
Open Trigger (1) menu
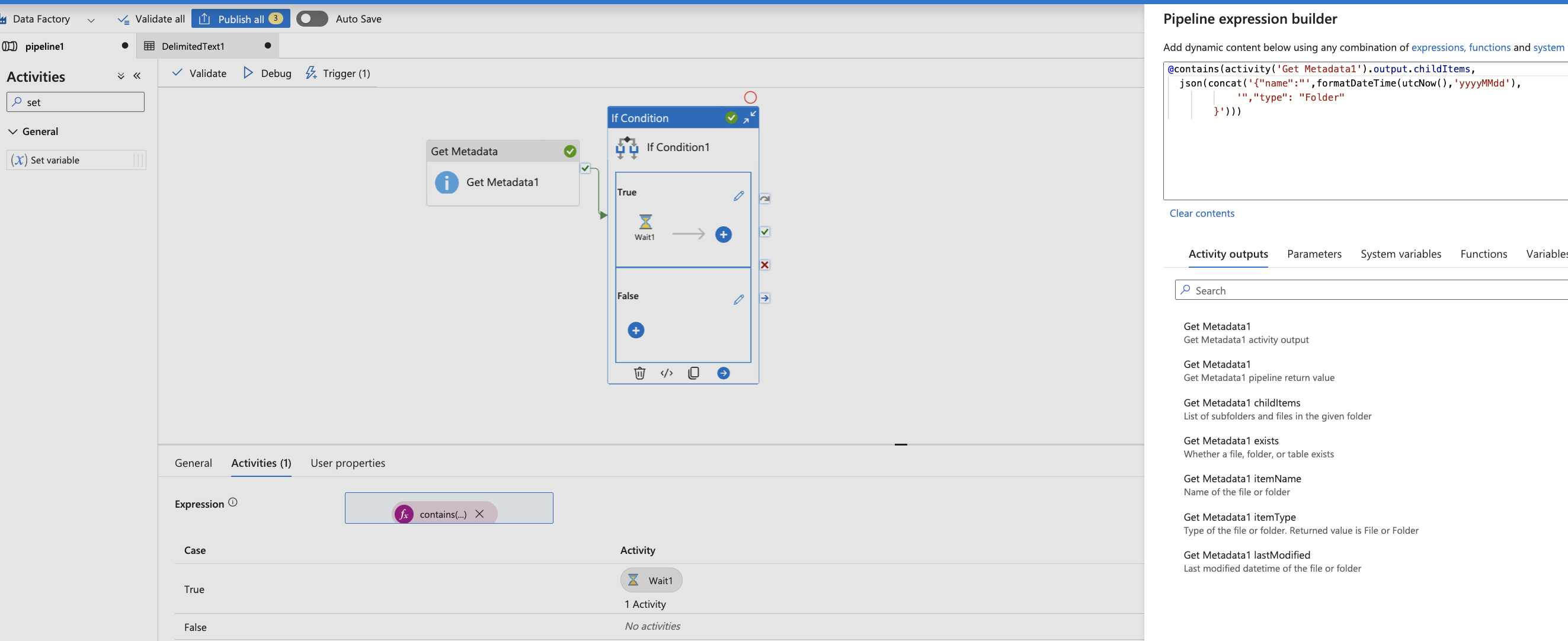338,73
